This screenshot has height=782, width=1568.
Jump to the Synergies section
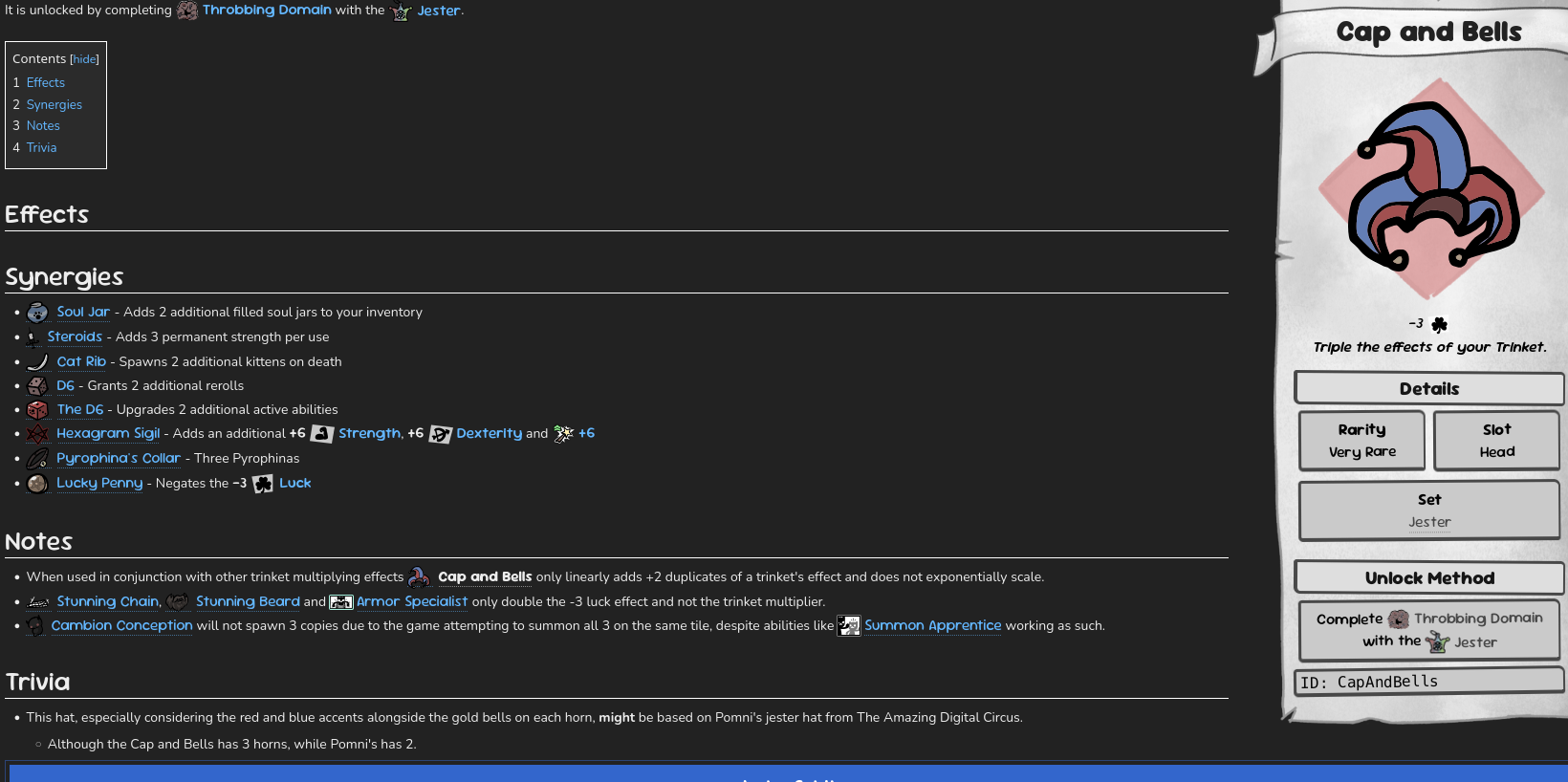pos(54,105)
